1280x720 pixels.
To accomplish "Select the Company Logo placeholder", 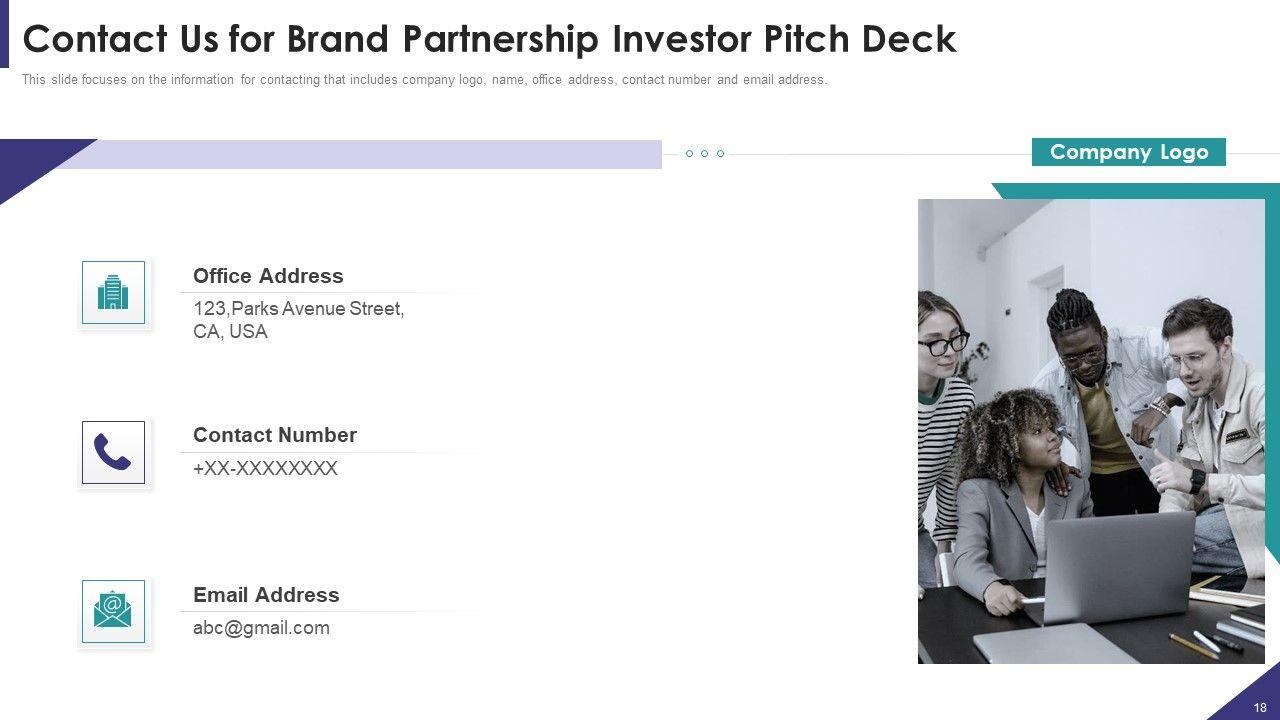I will click(x=1128, y=152).
